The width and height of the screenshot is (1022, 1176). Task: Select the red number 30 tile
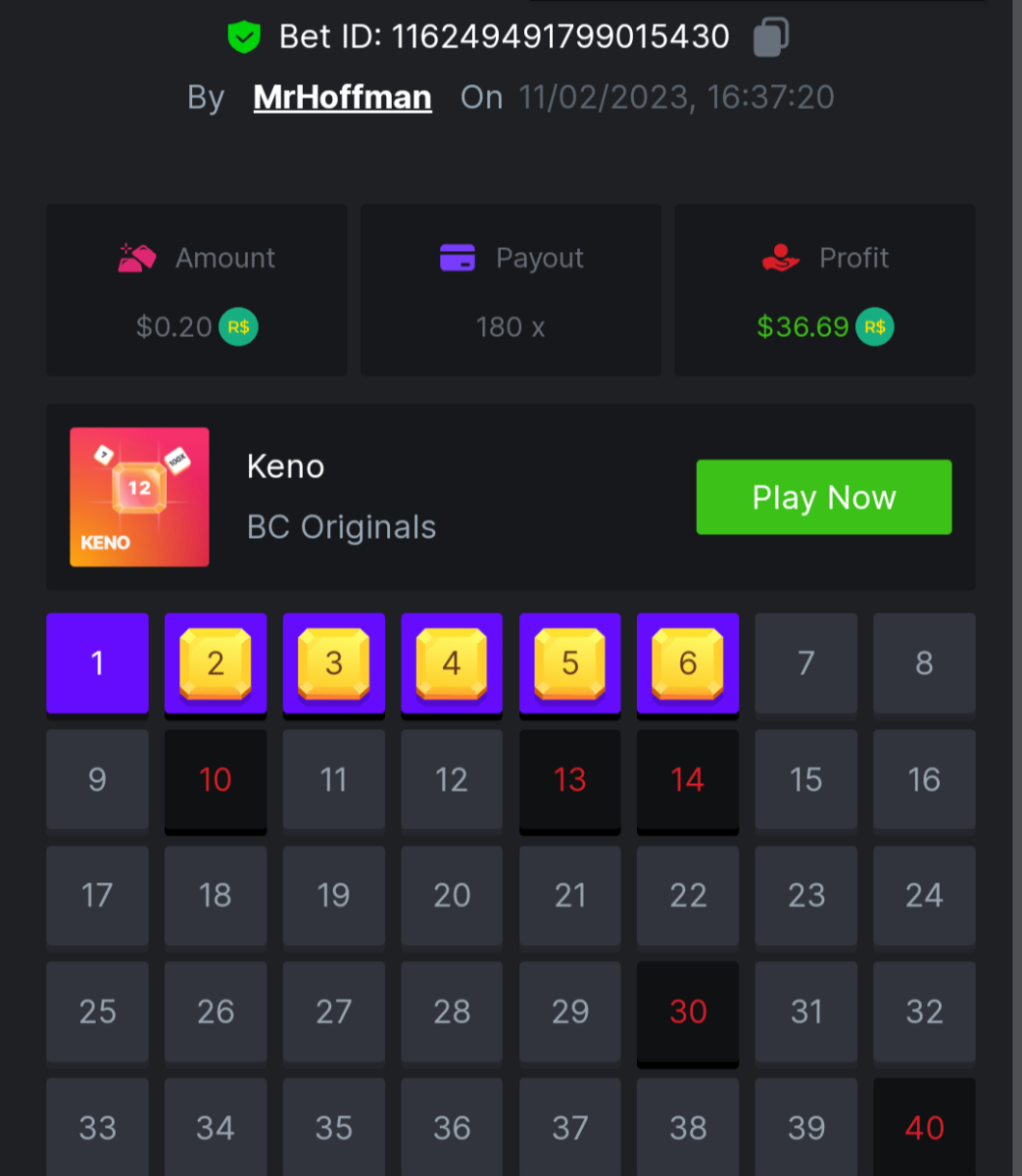click(x=688, y=1012)
